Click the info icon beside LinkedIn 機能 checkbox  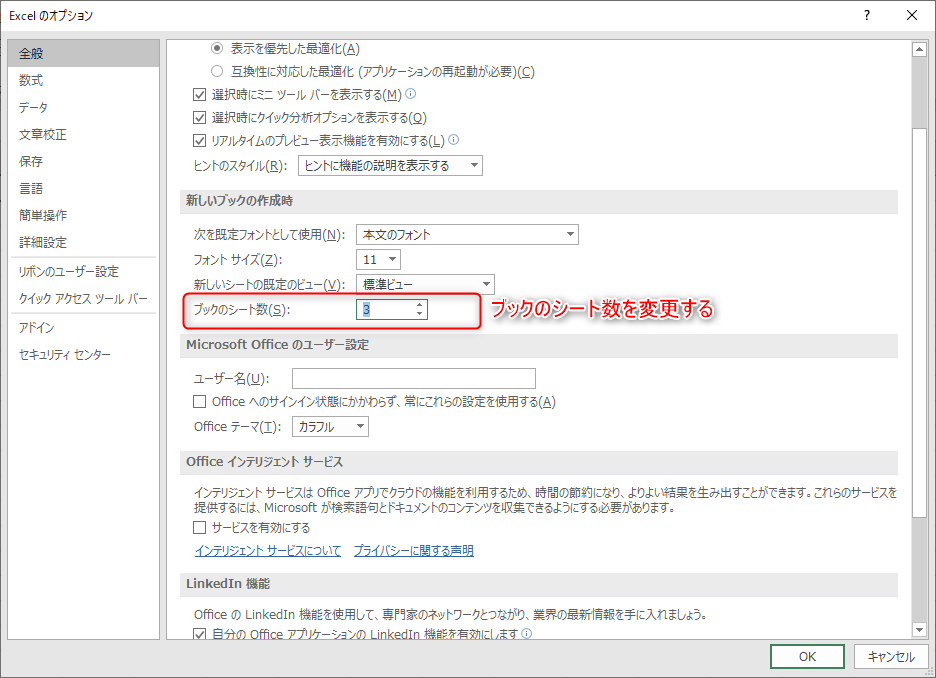pyautogui.click(x=526, y=633)
